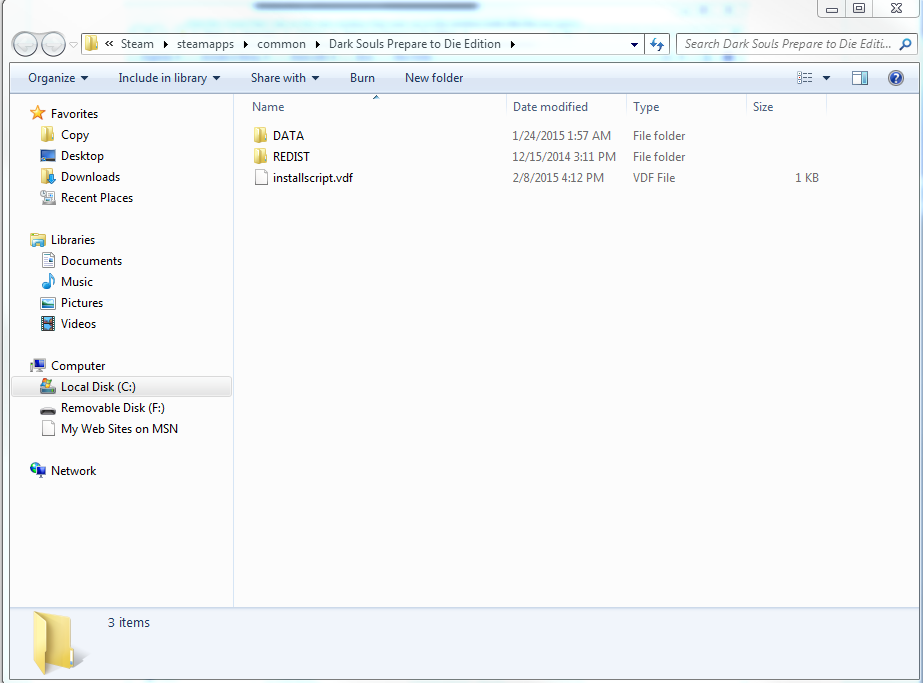
Task: Expand the arrow after common breadcrumb
Action: pos(318,44)
